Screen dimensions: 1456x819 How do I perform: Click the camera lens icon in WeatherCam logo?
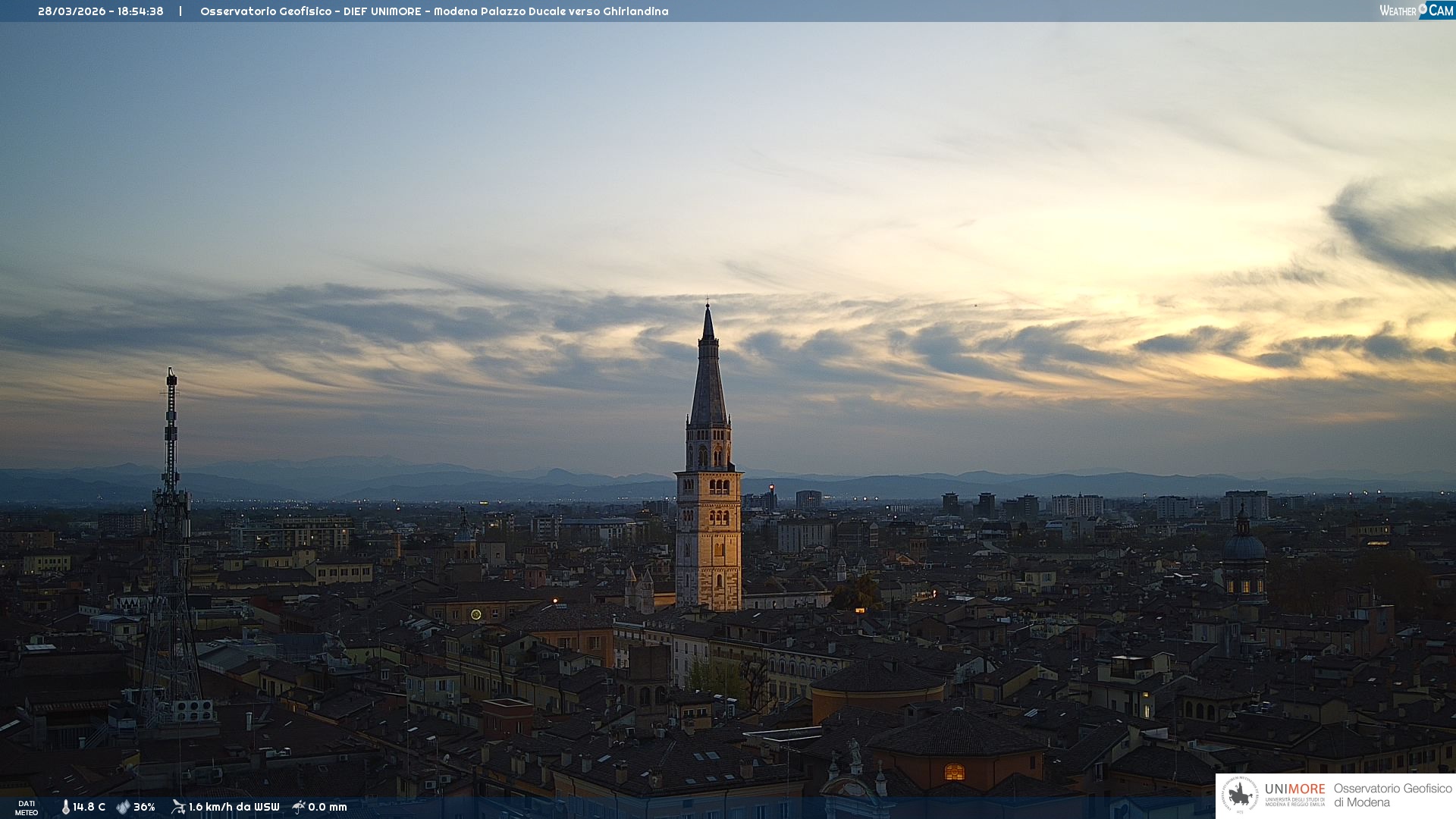[1423, 8]
